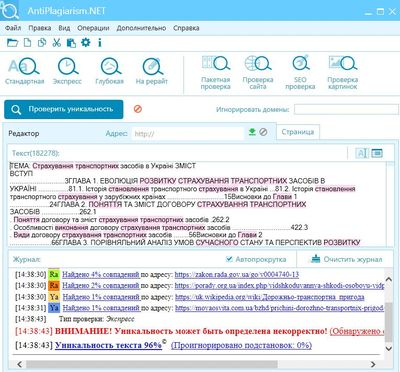Open the zakon.rada.gov.ua link
This screenshot has width=400, height=372.
[237, 275]
